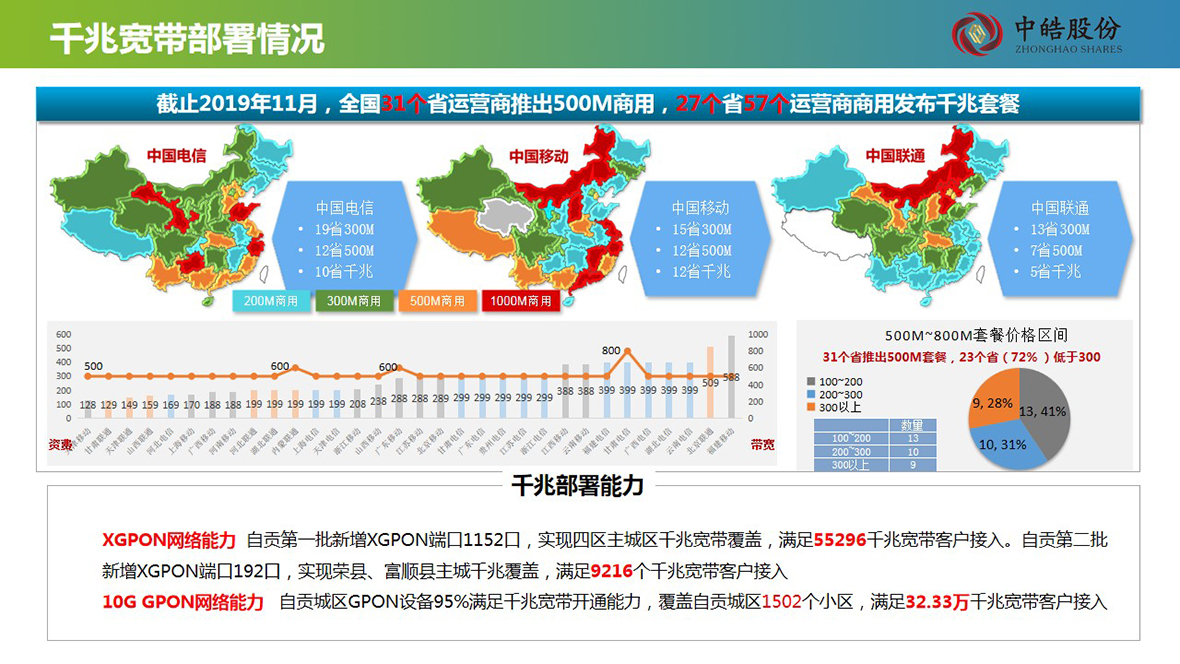Click the red number 55296

click(840, 540)
